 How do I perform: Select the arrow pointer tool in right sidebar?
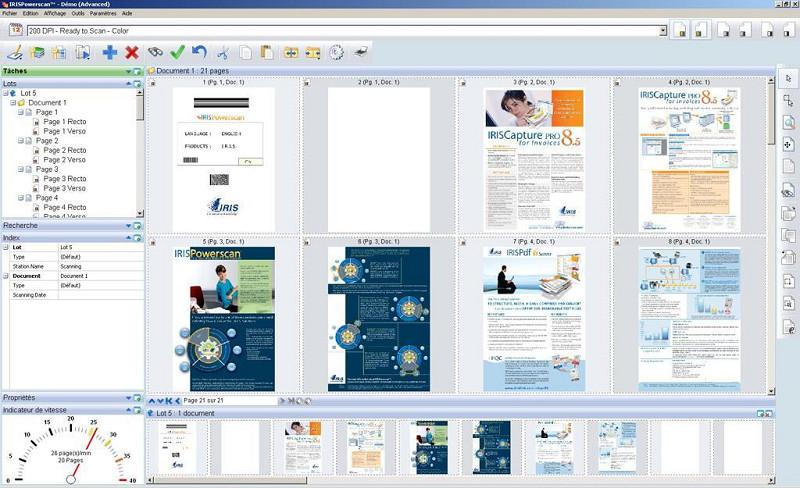[788, 78]
